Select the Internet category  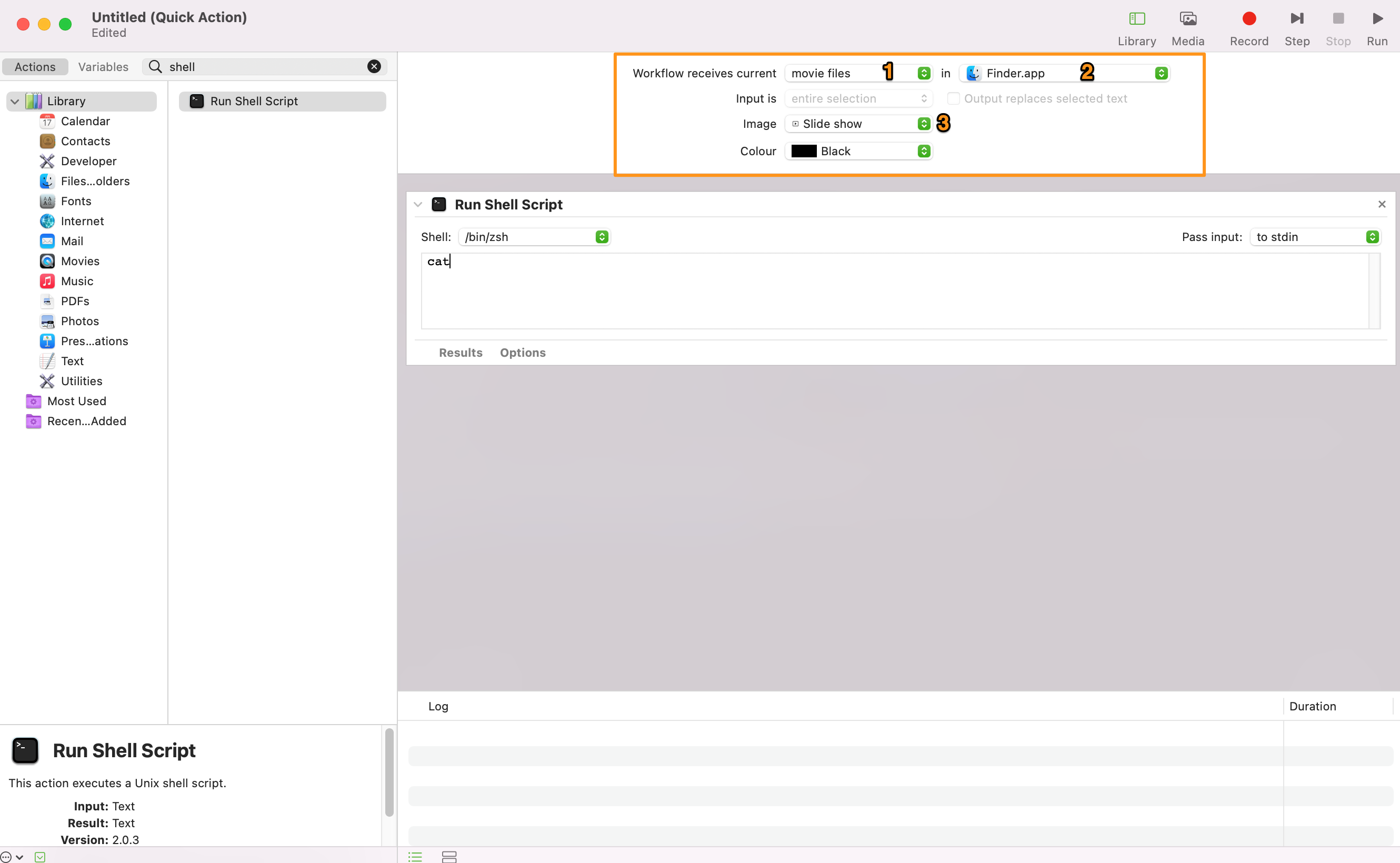point(82,221)
